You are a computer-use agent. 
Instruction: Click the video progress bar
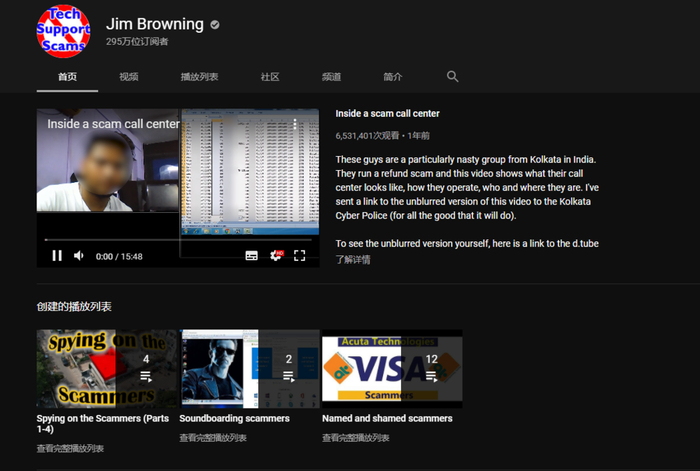pyautogui.click(x=178, y=240)
